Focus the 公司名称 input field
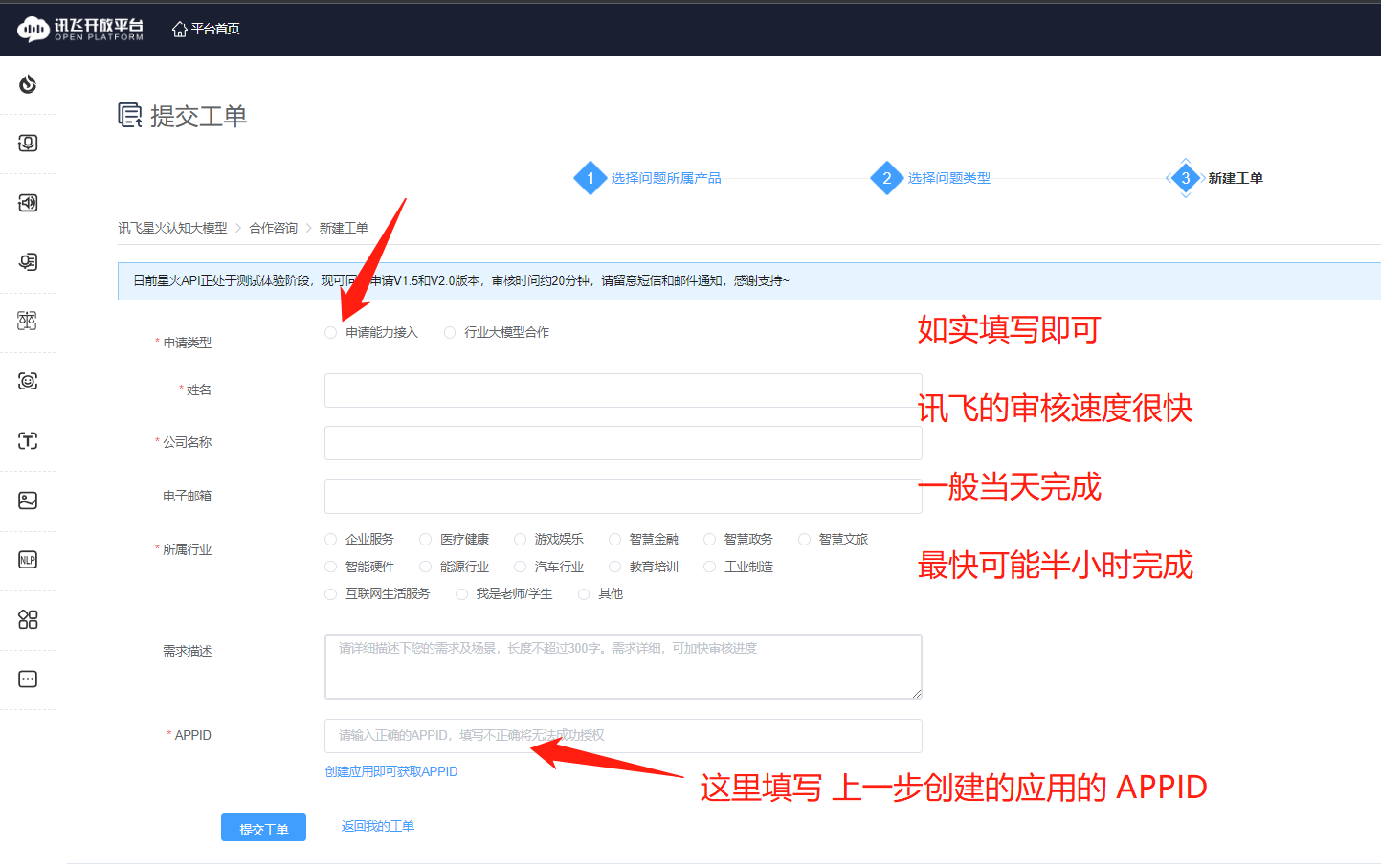Screen dimensions: 1381x868 point(623,443)
